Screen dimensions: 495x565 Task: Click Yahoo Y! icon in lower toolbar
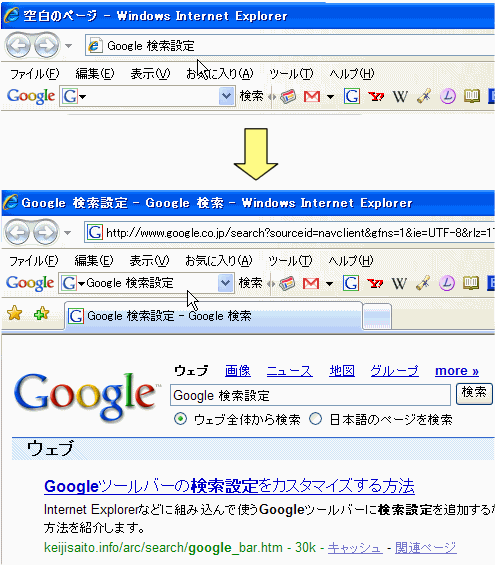coord(375,284)
